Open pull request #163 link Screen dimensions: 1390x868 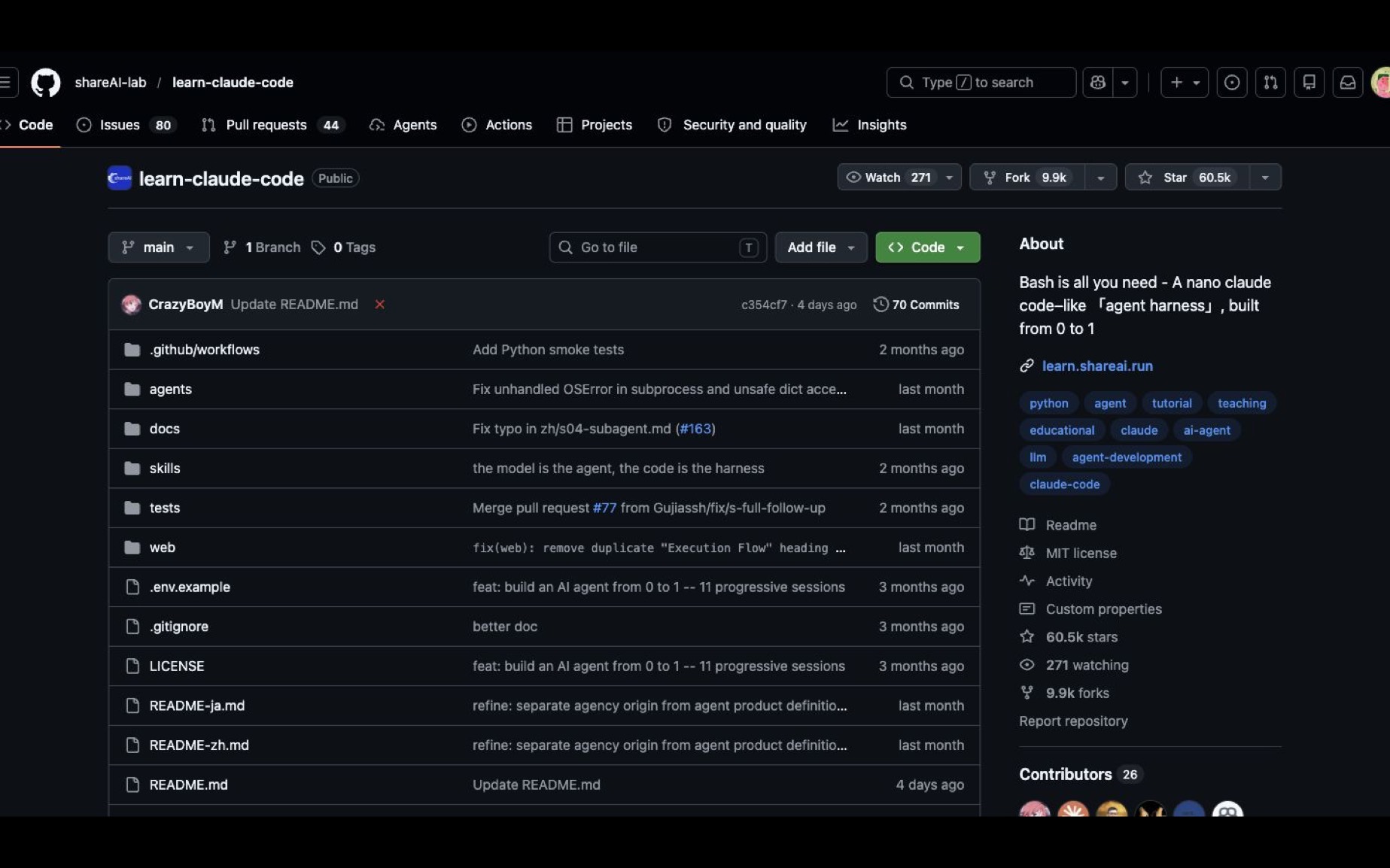695,429
